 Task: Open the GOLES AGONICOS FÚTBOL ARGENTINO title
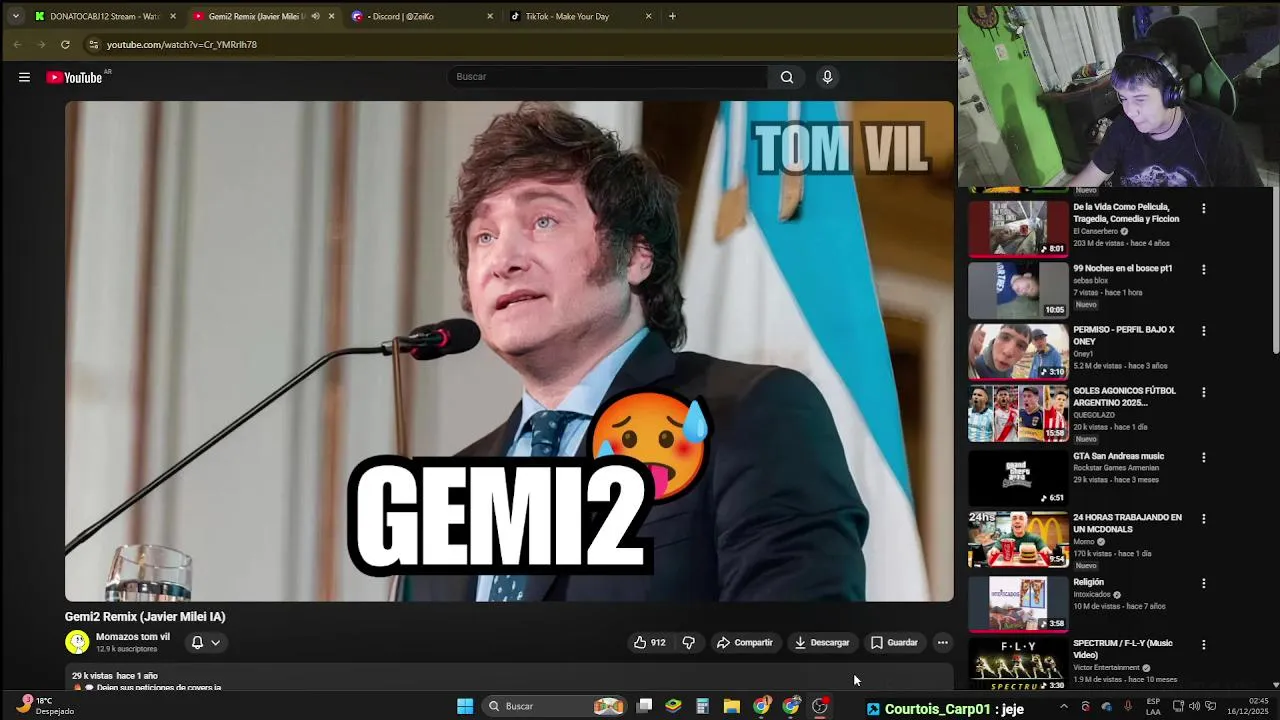(x=1124, y=396)
